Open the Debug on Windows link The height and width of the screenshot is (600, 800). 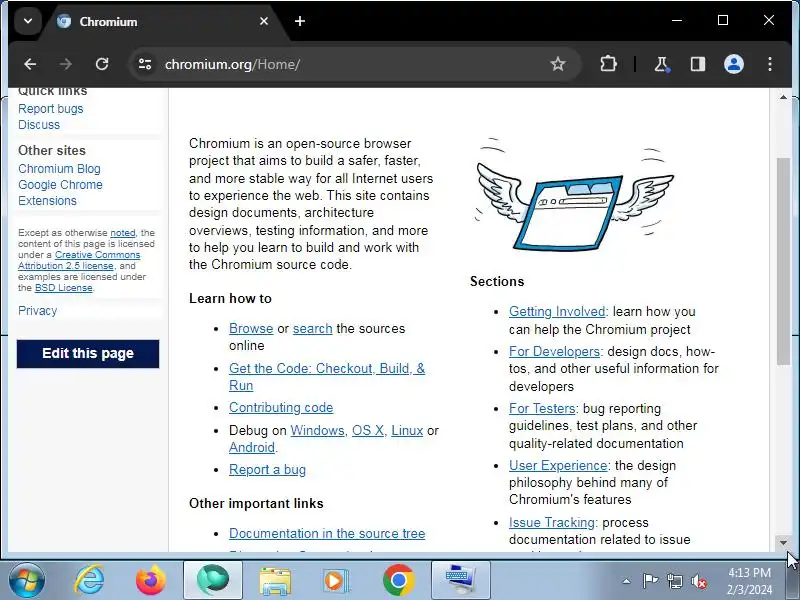coord(317,431)
